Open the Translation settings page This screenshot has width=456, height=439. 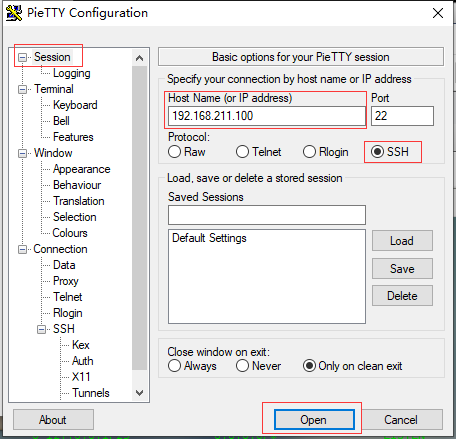point(79,201)
